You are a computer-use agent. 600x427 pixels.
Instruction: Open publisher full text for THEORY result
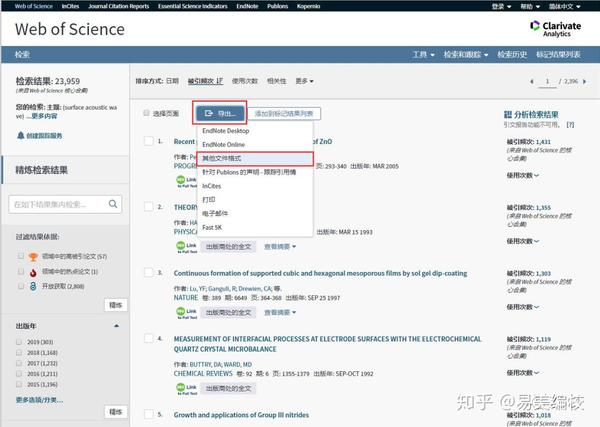(x=228, y=247)
